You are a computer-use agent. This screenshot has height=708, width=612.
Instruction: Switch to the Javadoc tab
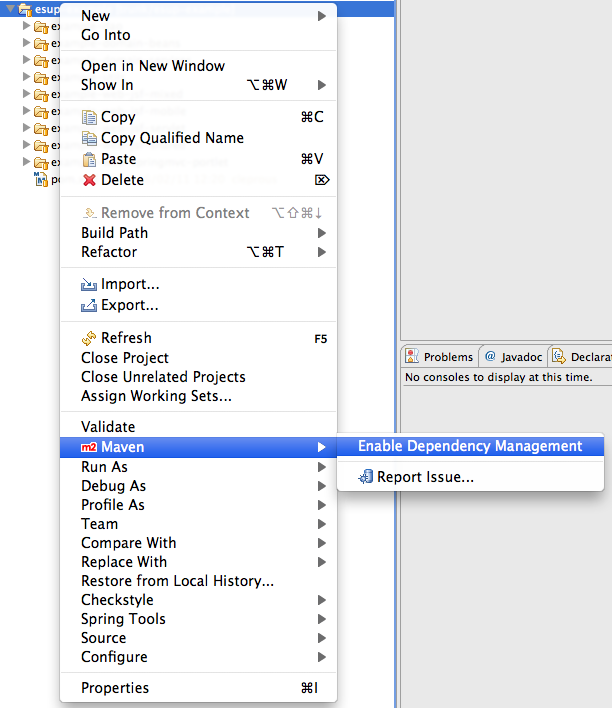512,357
